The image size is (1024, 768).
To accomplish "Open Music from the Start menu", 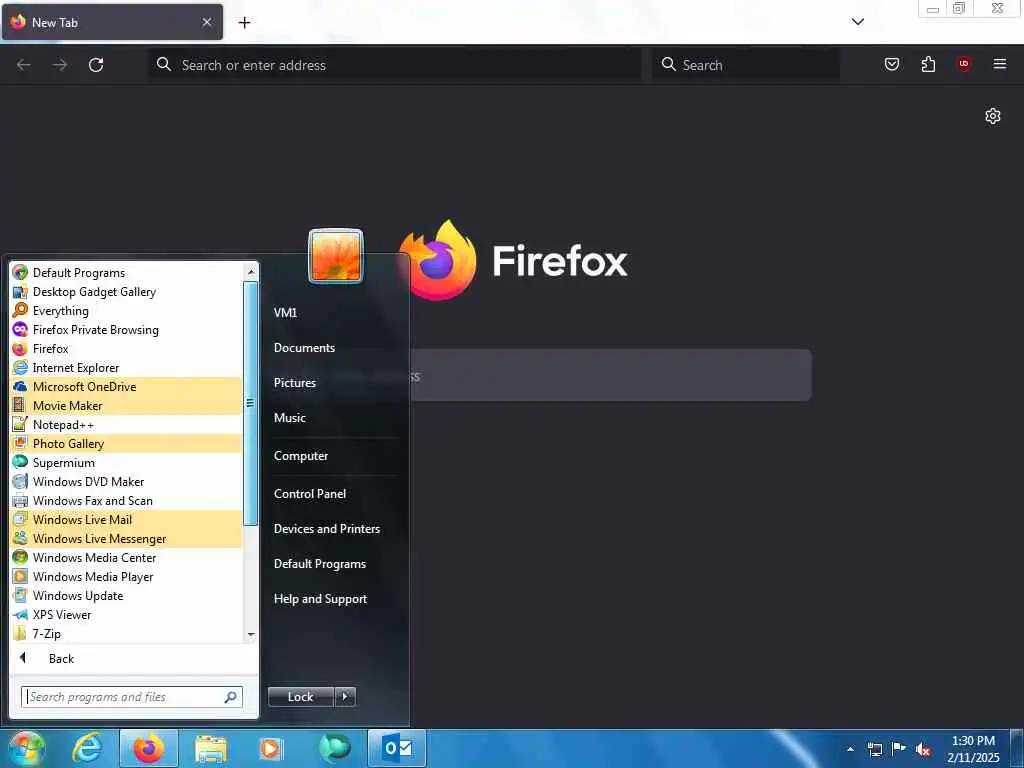I will [x=289, y=417].
